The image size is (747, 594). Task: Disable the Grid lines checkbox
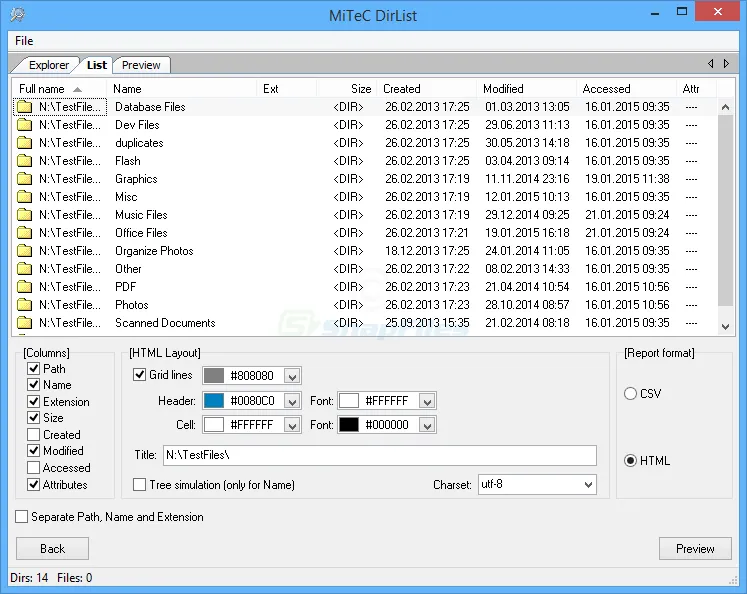click(139, 375)
